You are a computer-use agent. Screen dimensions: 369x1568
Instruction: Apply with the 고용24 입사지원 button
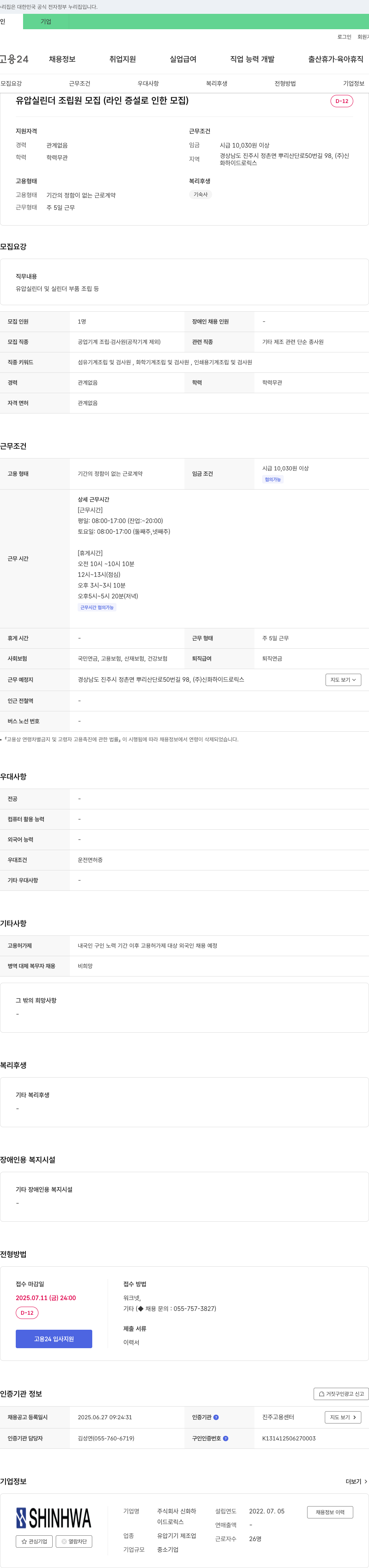coord(53,1339)
